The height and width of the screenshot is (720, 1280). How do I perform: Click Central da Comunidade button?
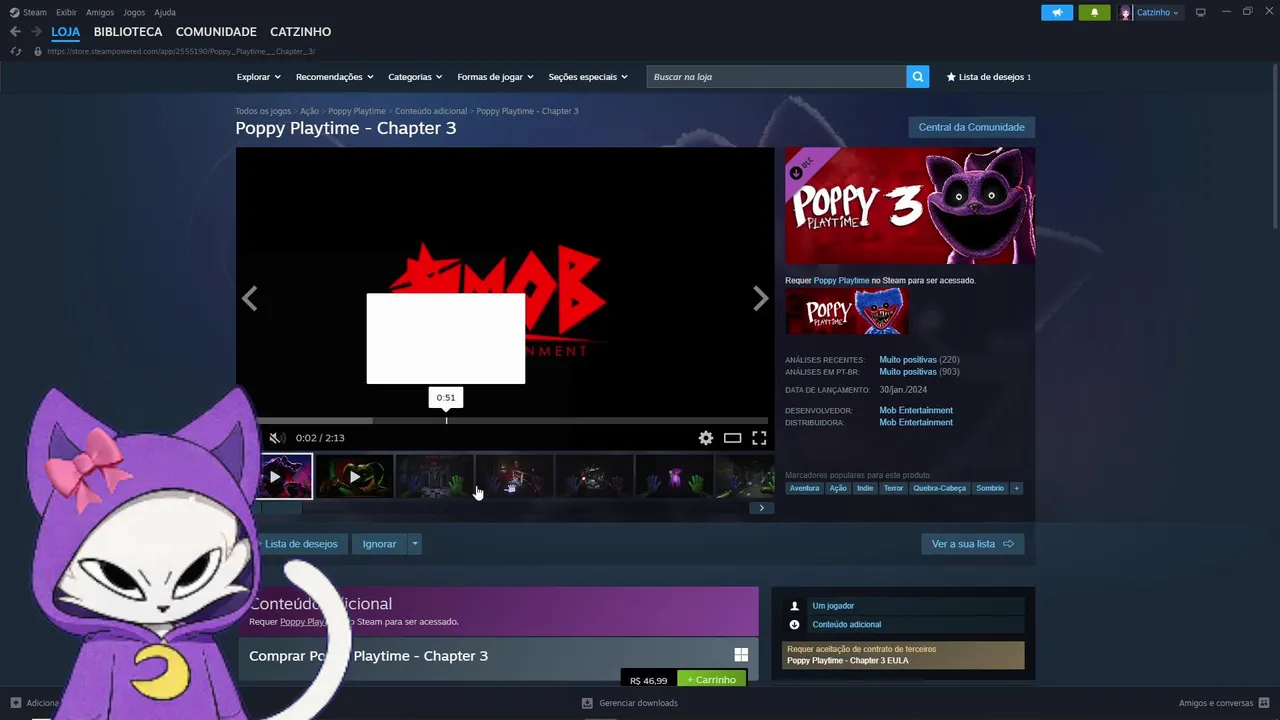click(971, 127)
